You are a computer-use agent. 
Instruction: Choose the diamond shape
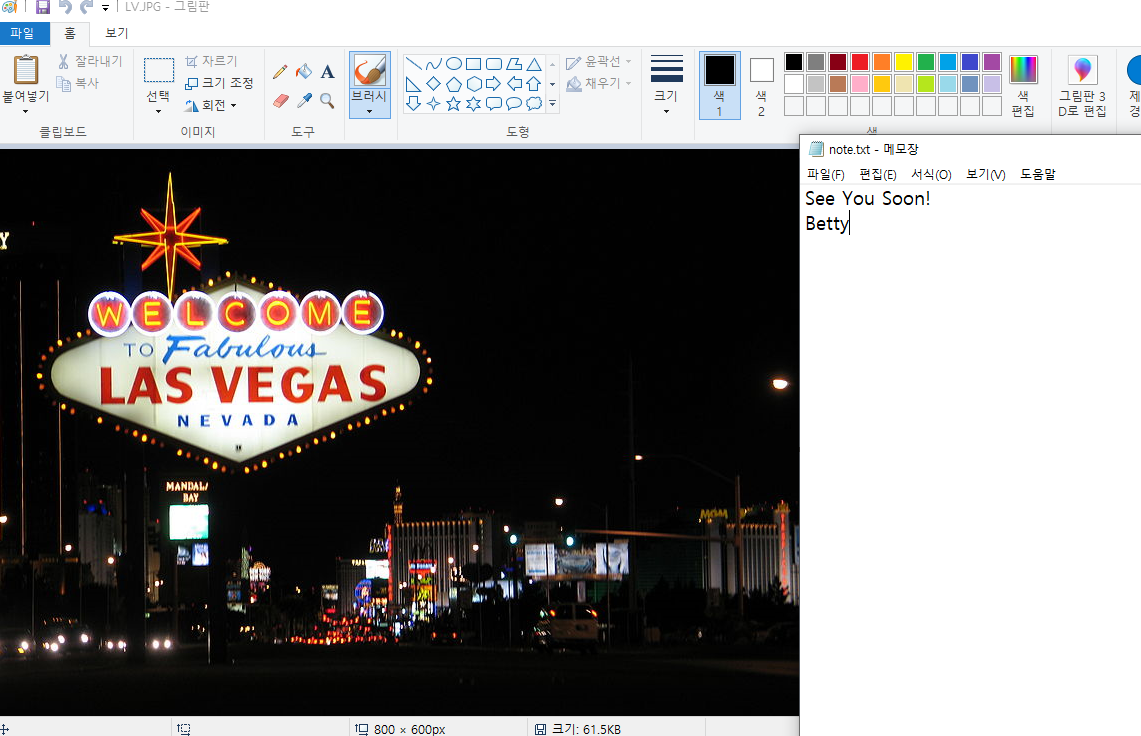tap(434, 83)
